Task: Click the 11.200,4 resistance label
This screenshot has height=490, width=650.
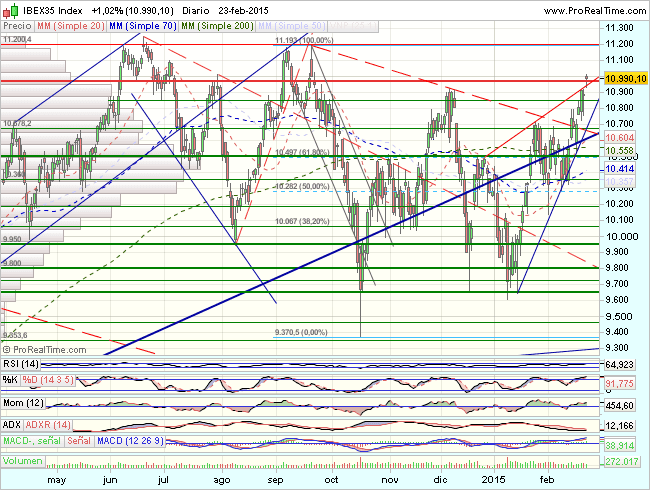Action: pyautogui.click(x=17, y=40)
